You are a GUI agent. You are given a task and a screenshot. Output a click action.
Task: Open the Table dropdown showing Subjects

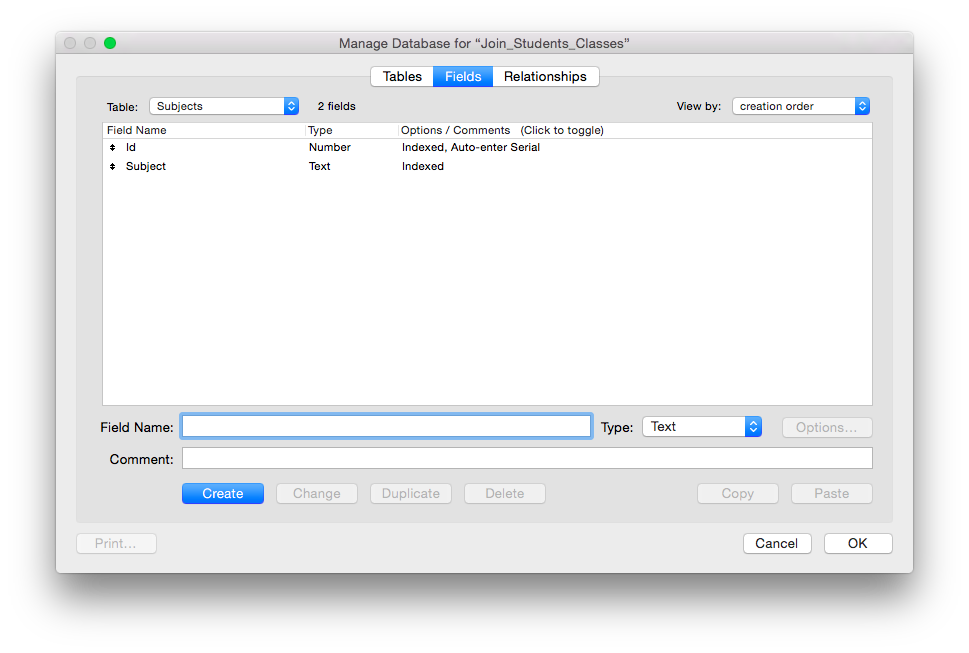tap(224, 106)
